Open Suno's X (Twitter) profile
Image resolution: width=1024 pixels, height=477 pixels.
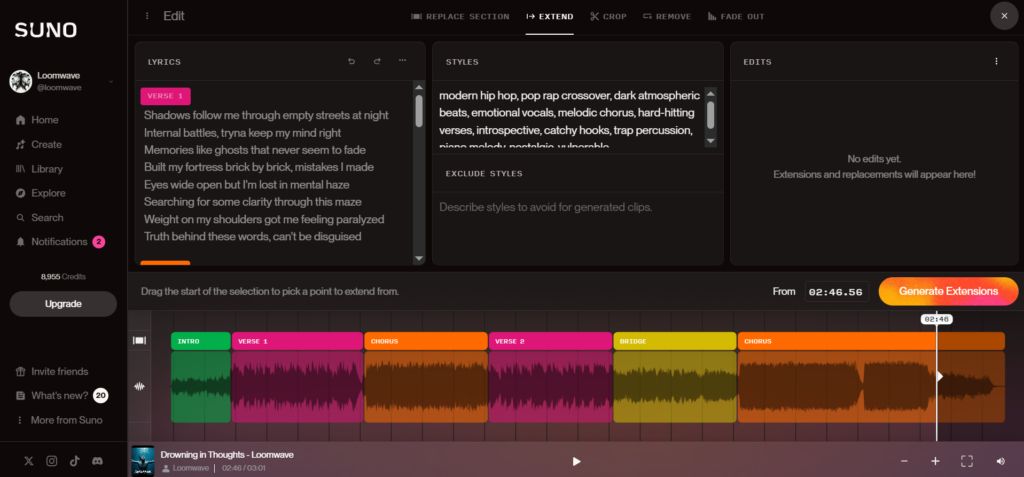[29, 461]
